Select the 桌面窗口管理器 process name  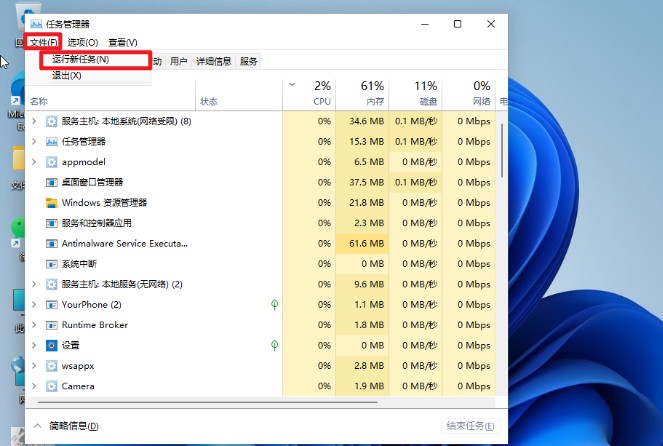(x=92, y=182)
